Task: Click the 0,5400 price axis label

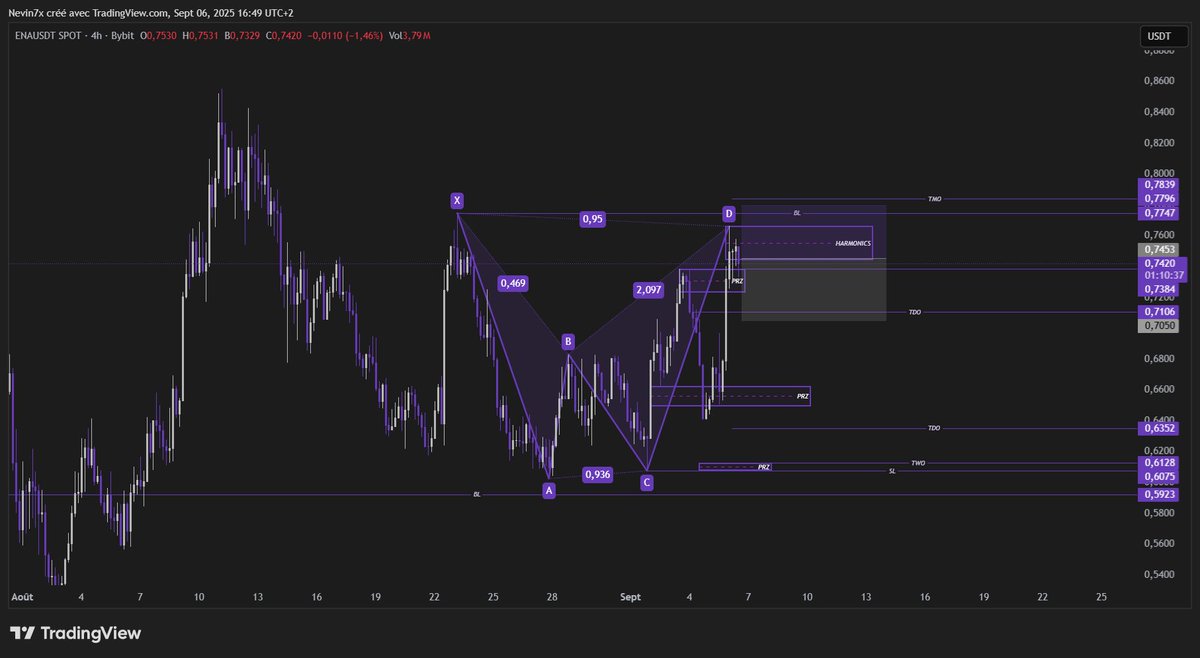Action: 1159,574
